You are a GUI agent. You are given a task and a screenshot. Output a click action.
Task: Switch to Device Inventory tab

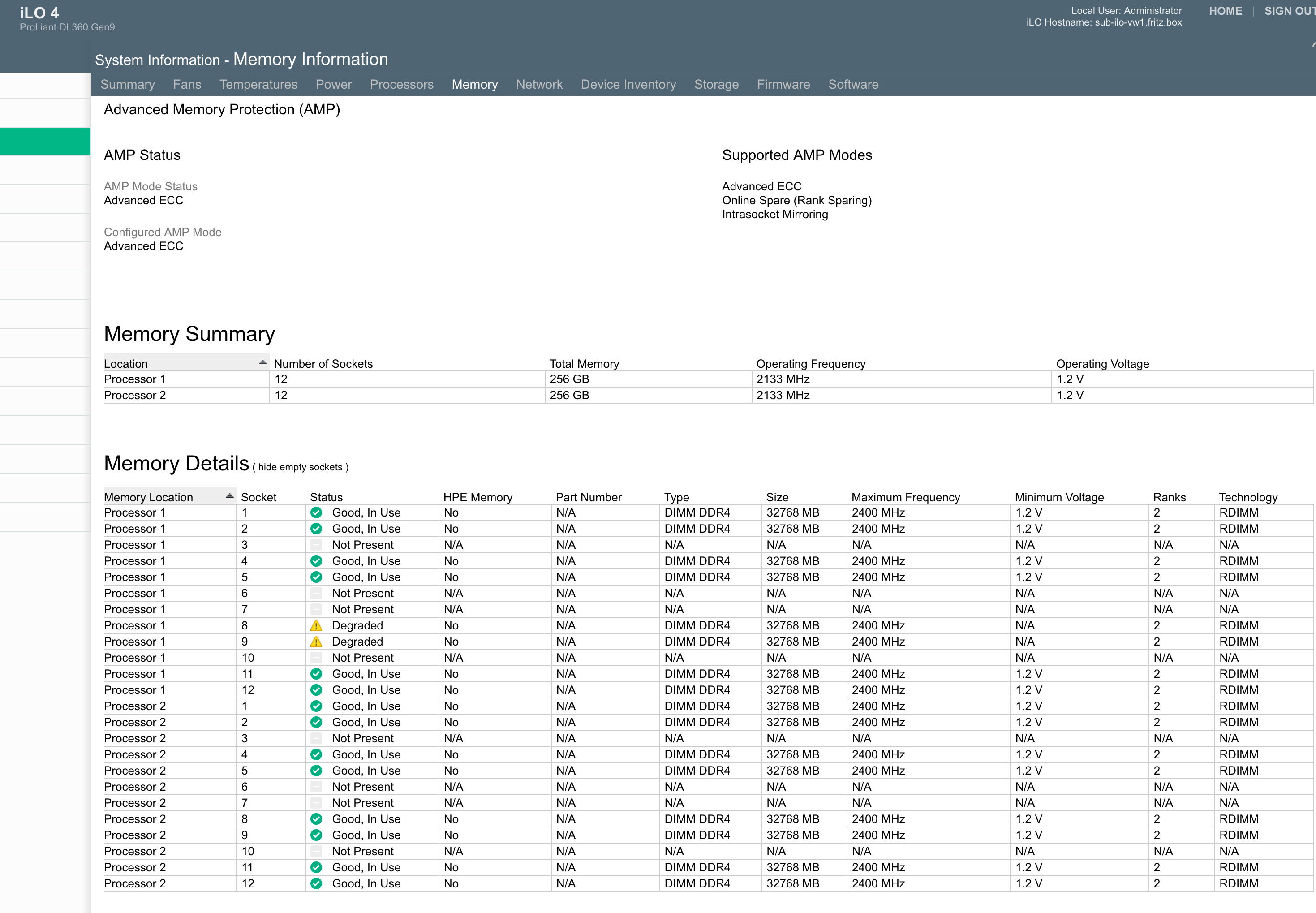tap(628, 85)
